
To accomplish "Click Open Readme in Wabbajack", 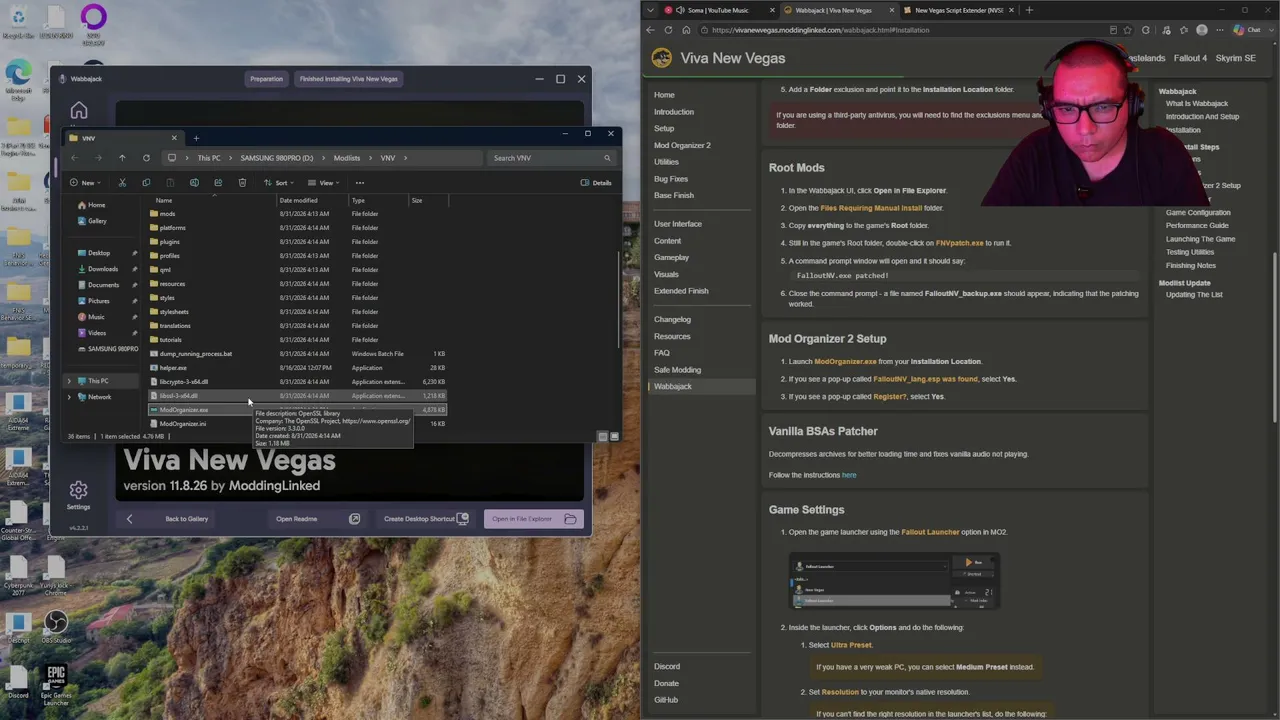I will click(x=318, y=519).
